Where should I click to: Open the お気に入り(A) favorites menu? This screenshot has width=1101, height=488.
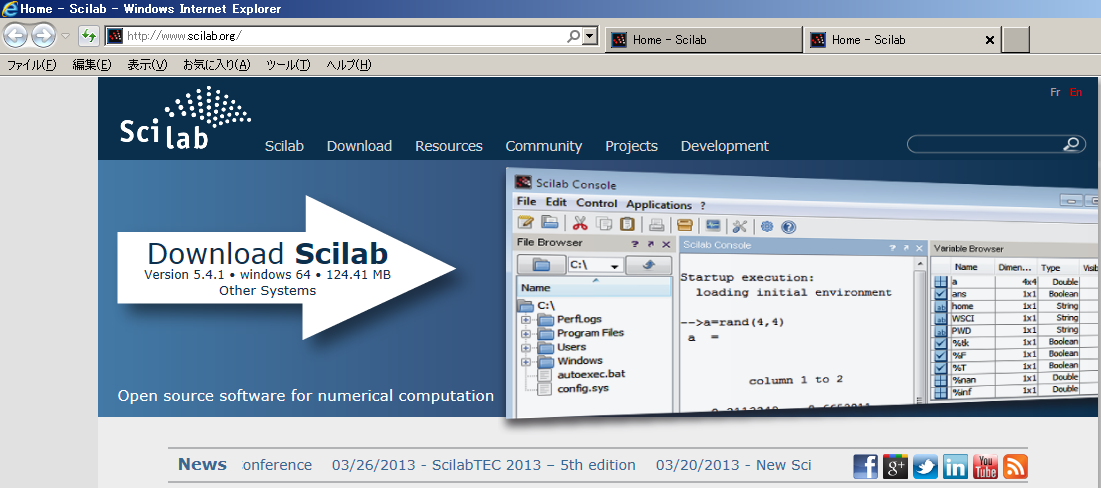click(216, 65)
